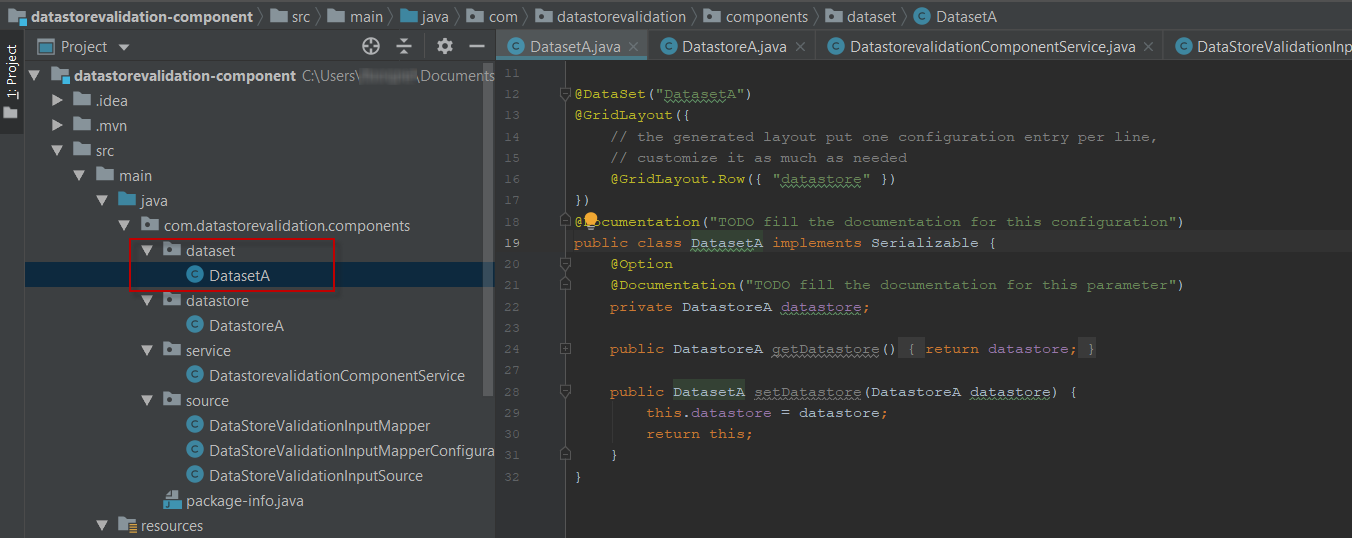Image resolution: width=1352 pixels, height=538 pixels.
Task: Click the components breadcrumb in navigation bar
Action: click(x=766, y=16)
